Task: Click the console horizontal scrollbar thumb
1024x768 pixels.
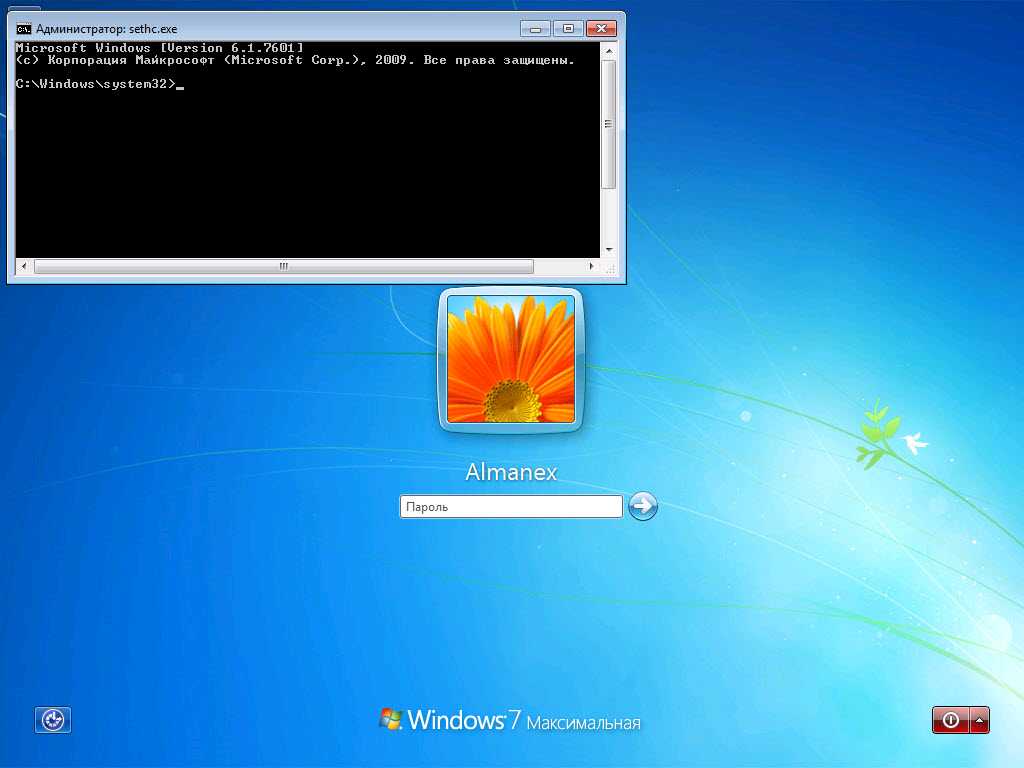Action: pos(283,267)
